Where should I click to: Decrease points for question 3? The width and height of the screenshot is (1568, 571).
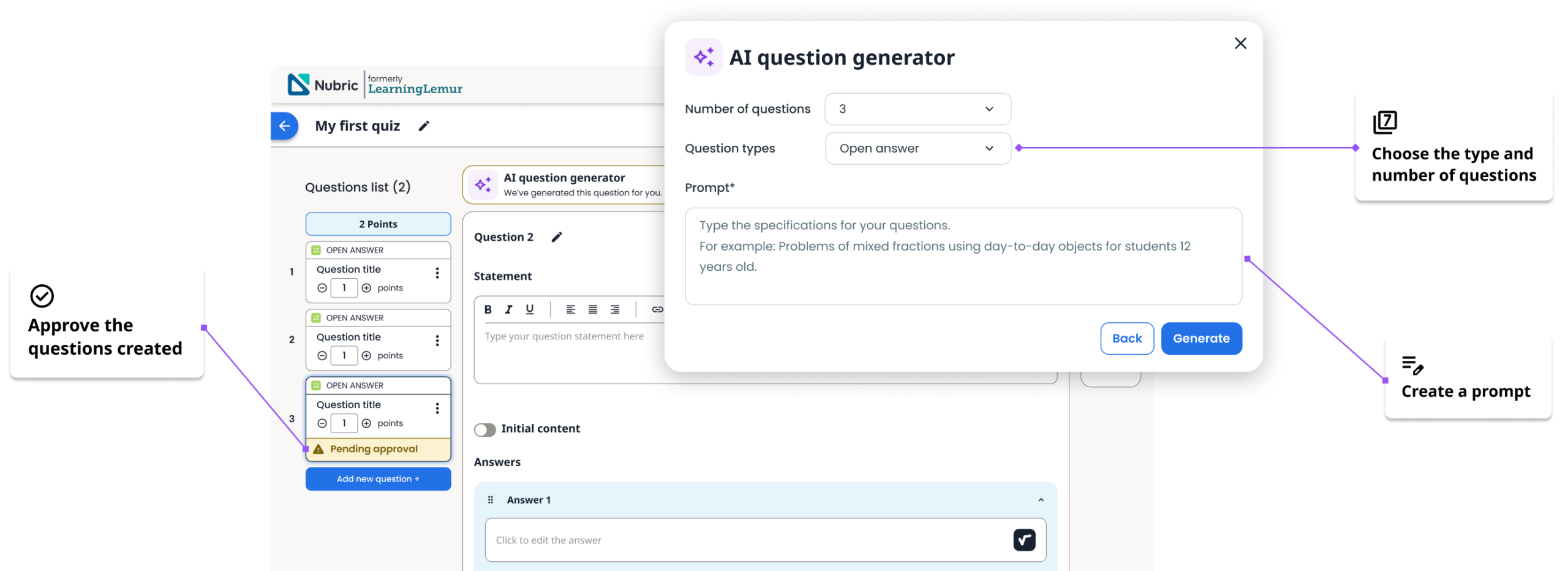322,422
